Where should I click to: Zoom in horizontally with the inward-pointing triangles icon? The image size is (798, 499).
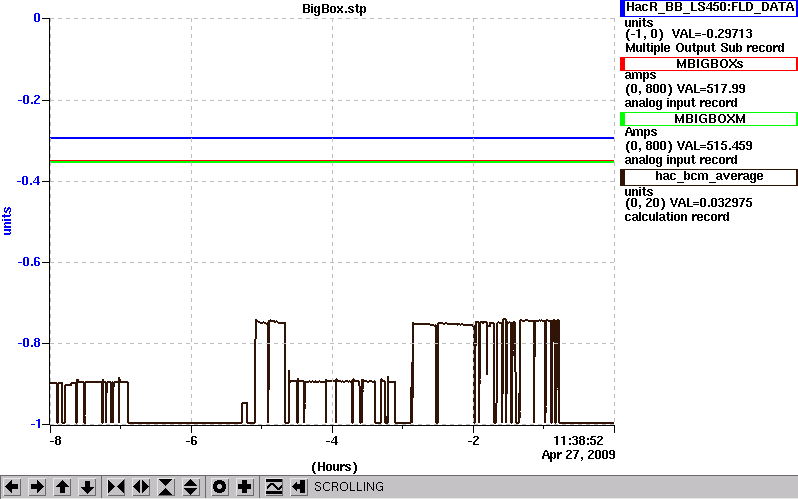click(x=116, y=487)
